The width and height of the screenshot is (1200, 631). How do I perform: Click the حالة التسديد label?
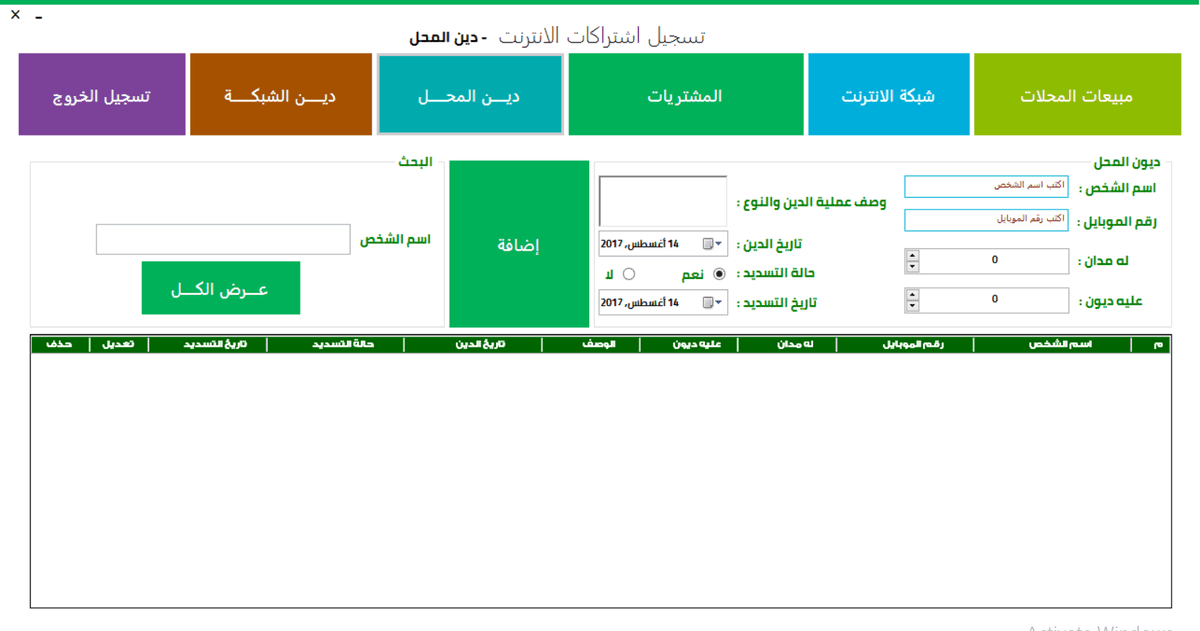[x=778, y=274]
